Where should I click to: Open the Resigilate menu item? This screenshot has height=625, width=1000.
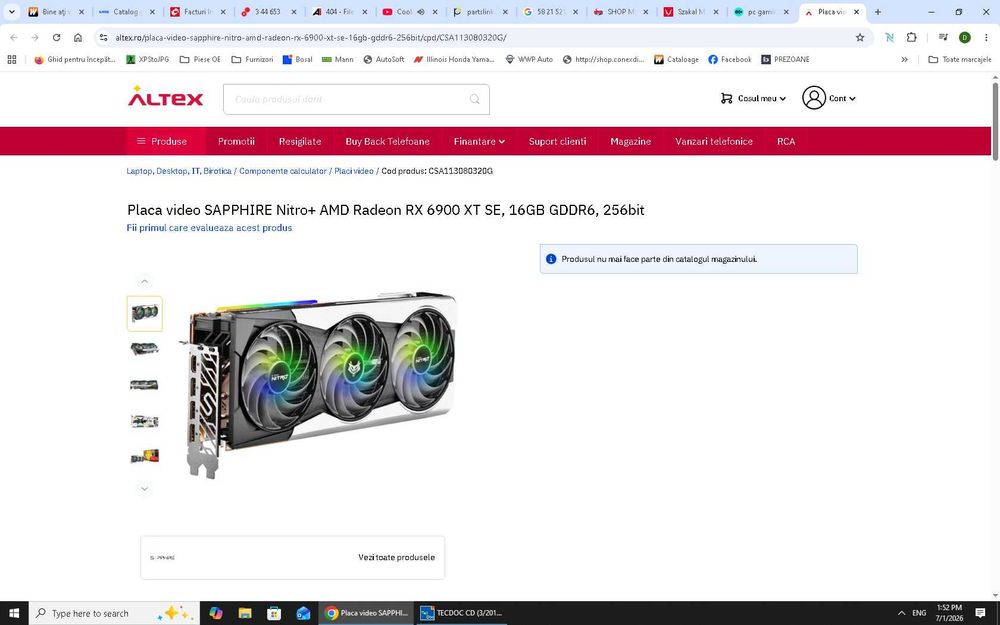(x=300, y=142)
